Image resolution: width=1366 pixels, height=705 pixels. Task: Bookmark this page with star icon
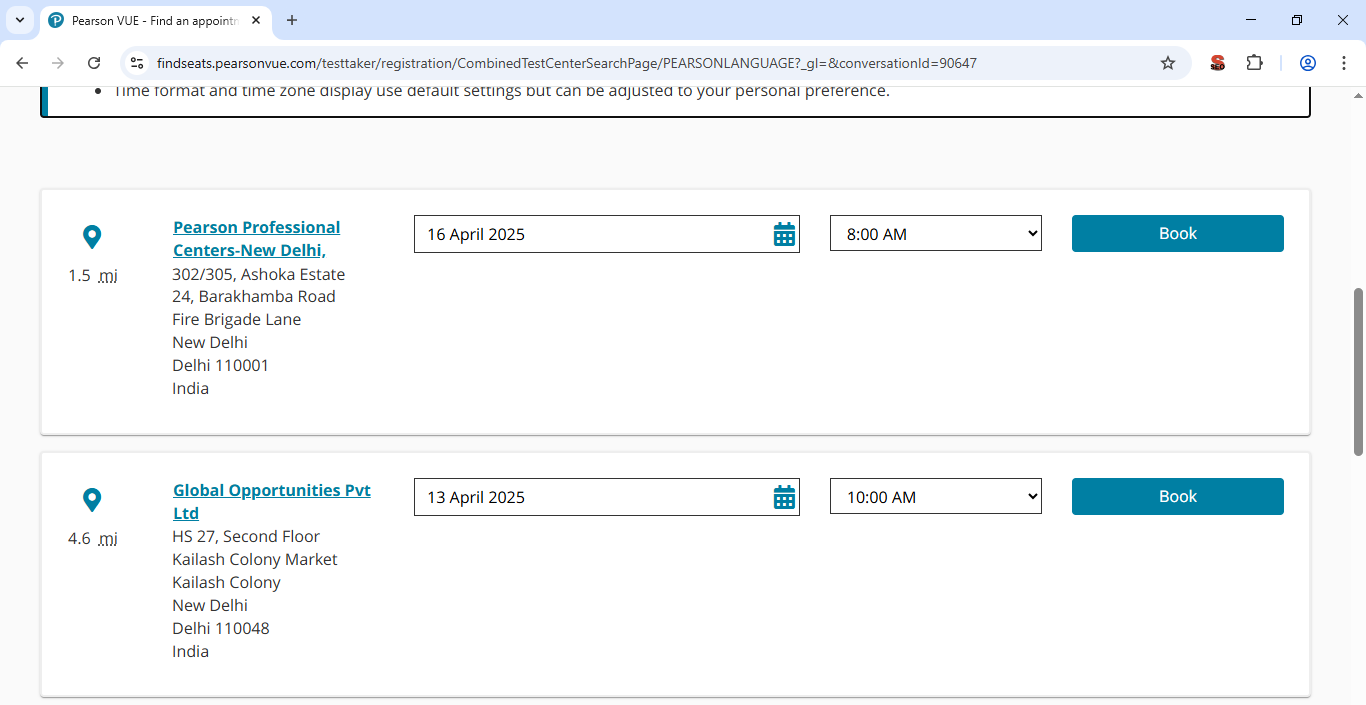tap(1167, 63)
